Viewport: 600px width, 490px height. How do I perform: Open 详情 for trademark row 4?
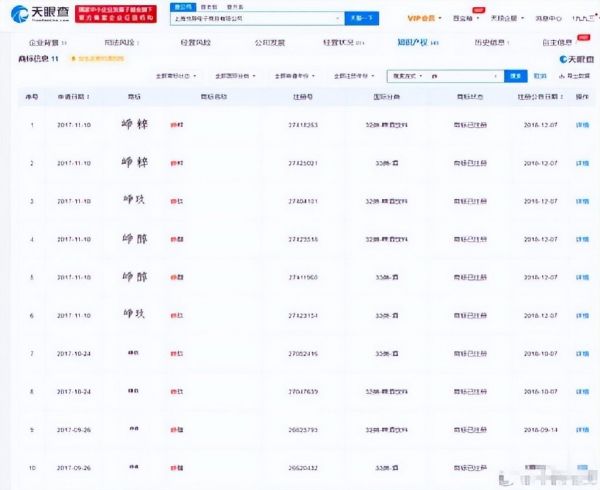pos(582,239)
